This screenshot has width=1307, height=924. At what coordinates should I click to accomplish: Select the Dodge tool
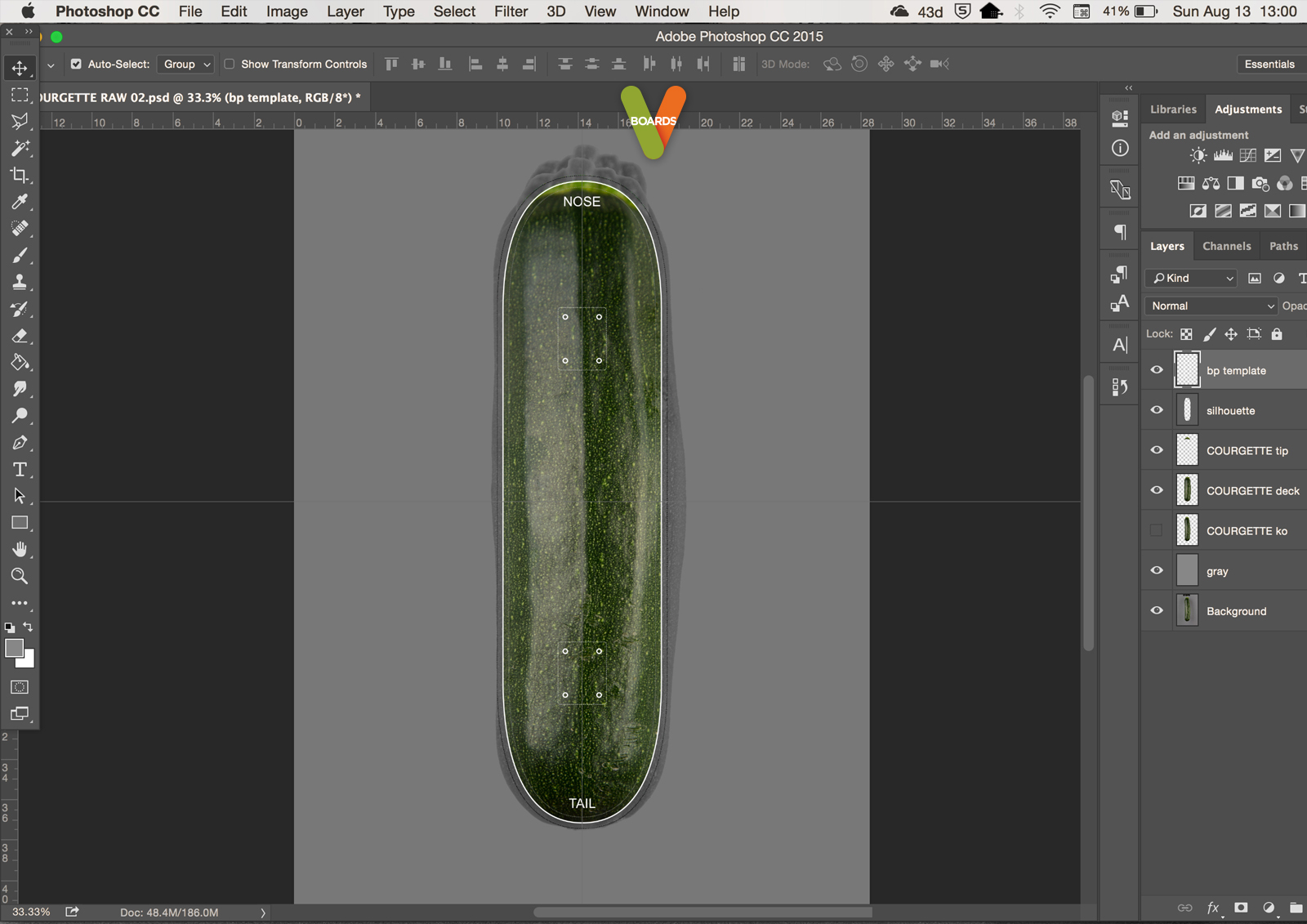pos(20,416)
